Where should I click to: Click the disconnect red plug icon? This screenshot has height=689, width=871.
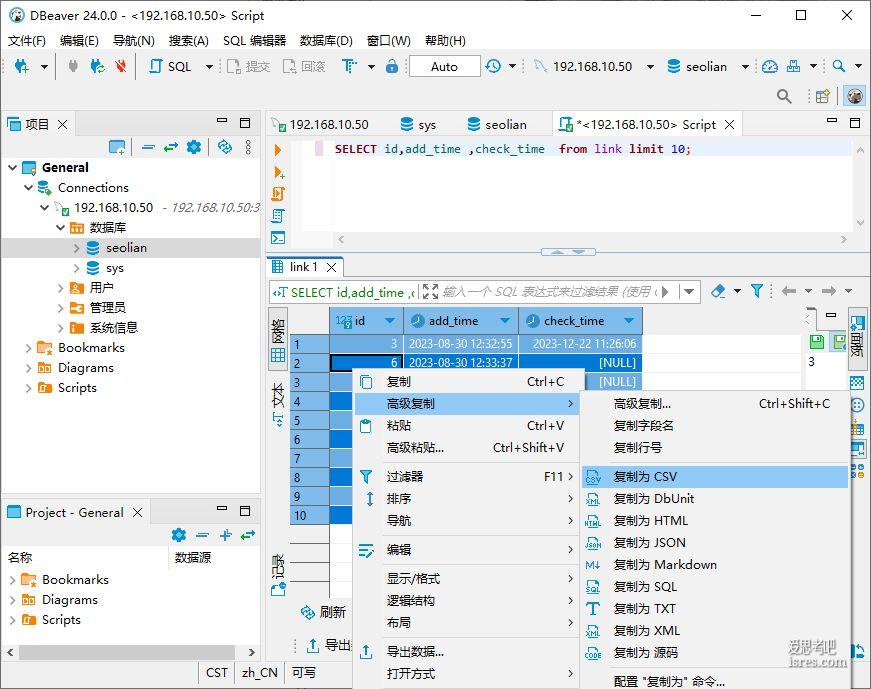121,67
